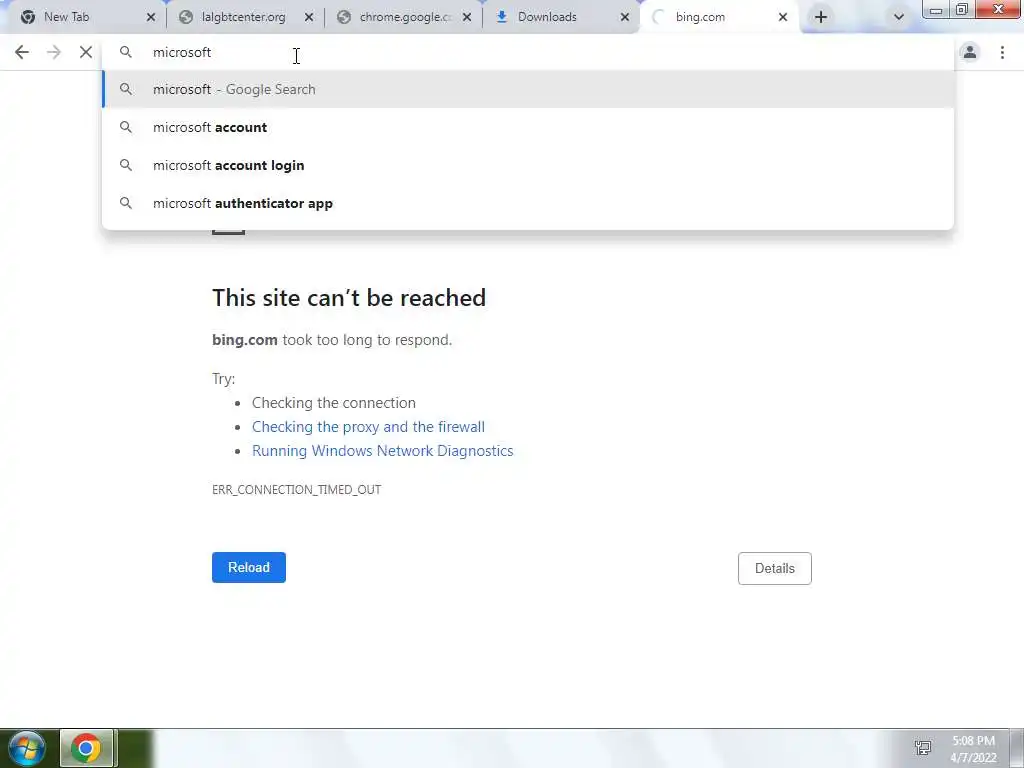This screenshot has height=768, width=1024.
Task: Close the New Tab tab
Action: pos(151,17)
